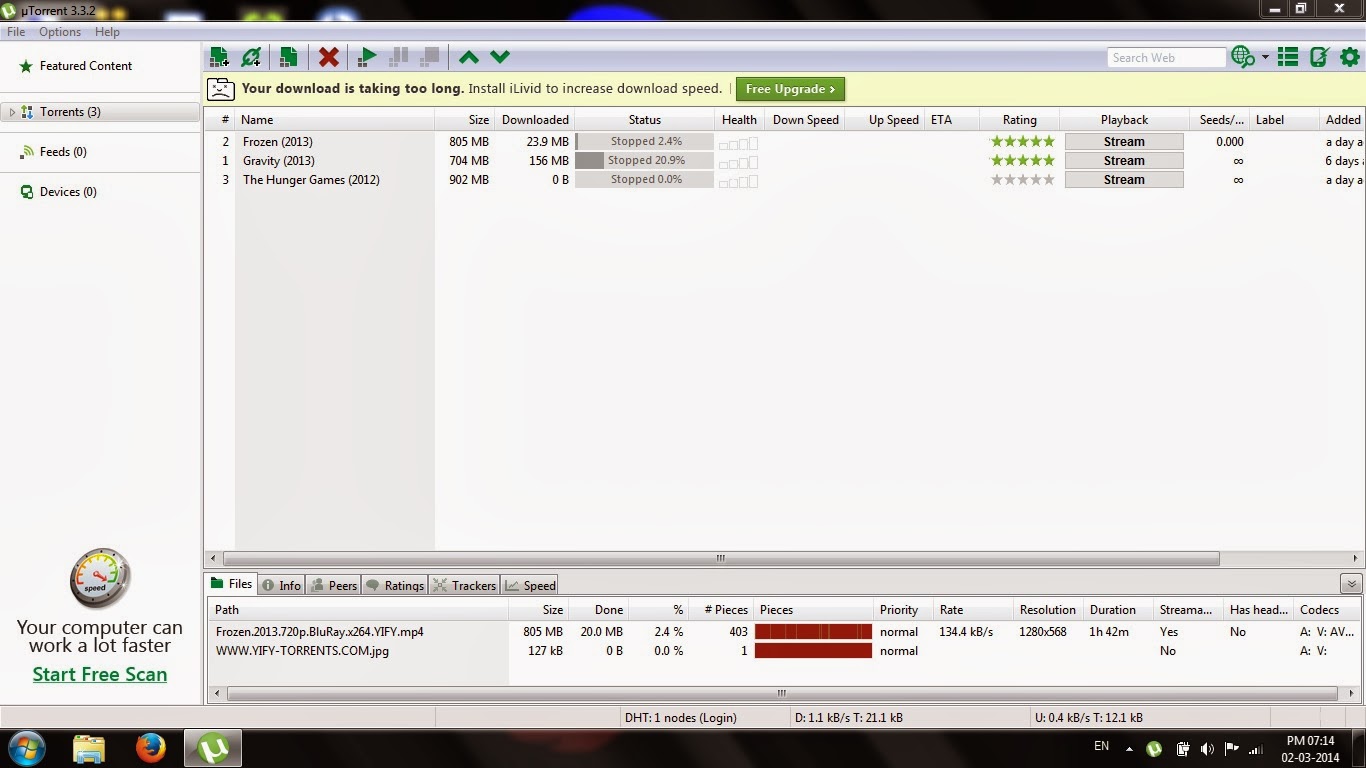The image size is (1366, 768).
Task: Click the Stop torrent toolbar icon
Action: click(430, 57)
